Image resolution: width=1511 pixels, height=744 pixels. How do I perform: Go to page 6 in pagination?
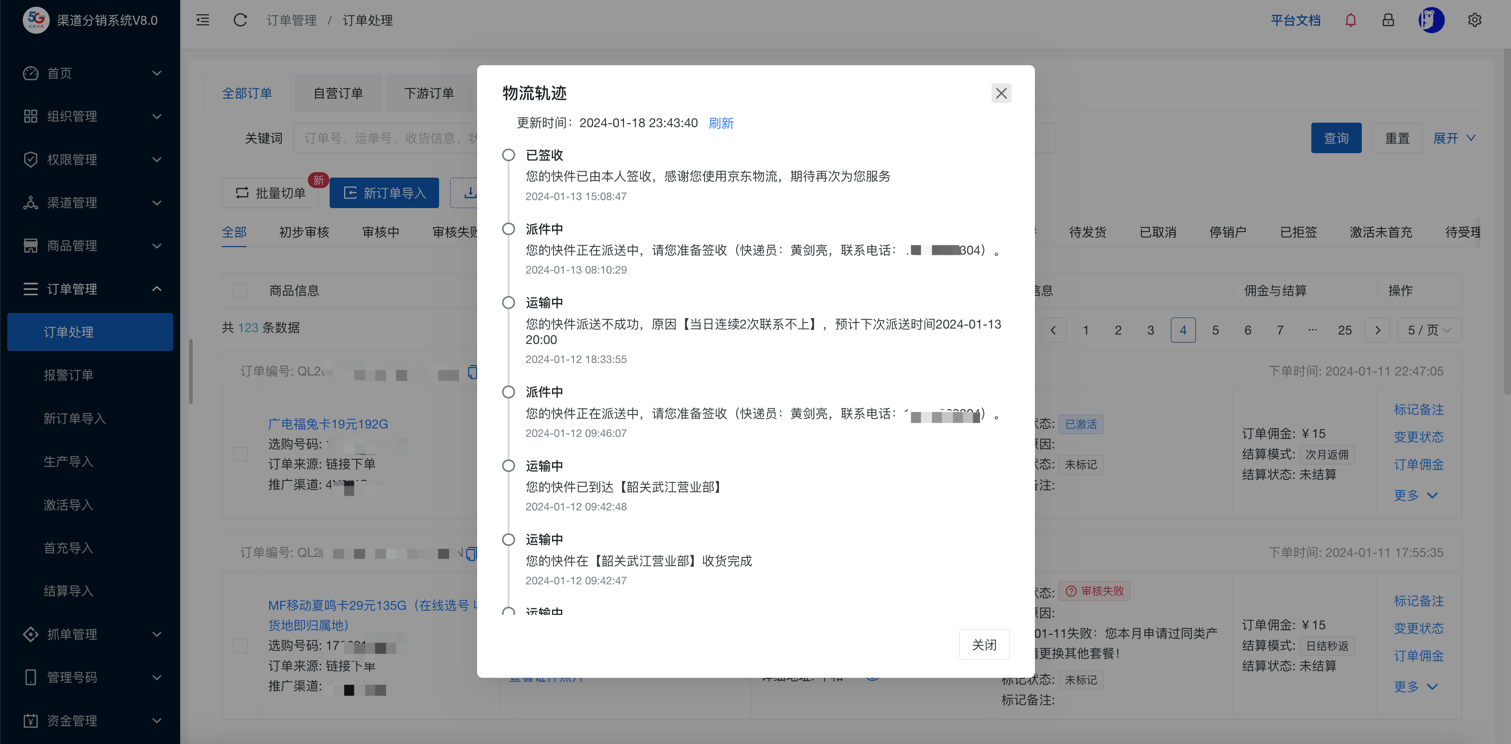point(1247,330)
